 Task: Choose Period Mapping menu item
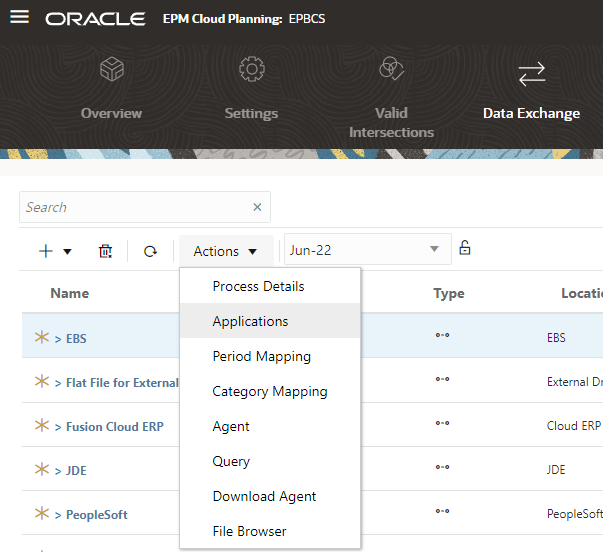point(270,356)
